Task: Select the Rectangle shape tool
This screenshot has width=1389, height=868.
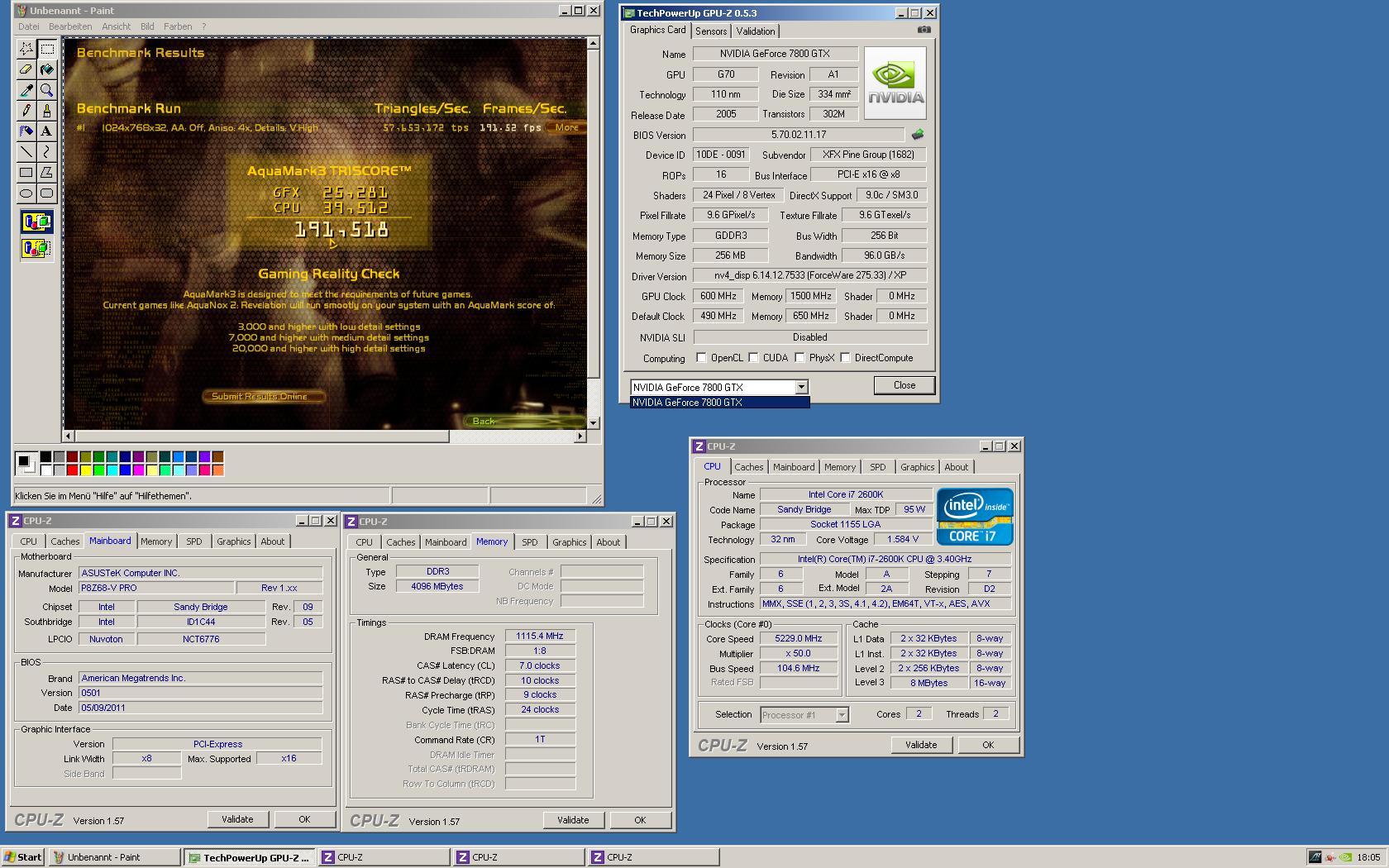Action: coord(26,173)
